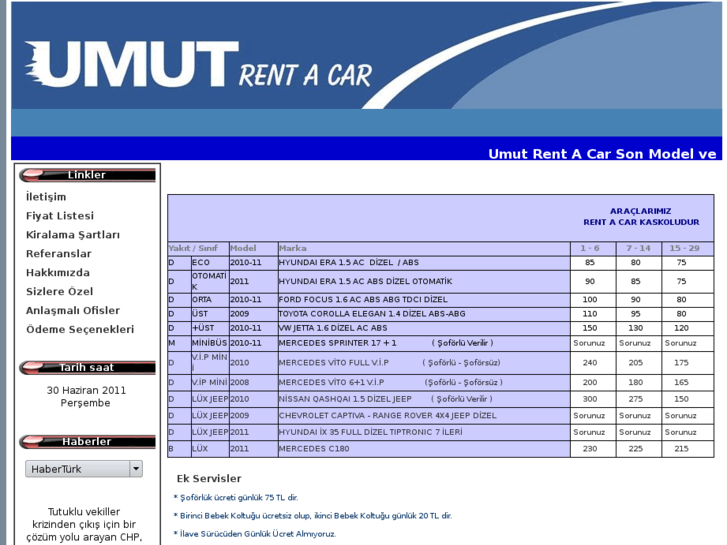Visit the Hakkımızda page
This screenshot has width=727, height=545.
coord(57,273)
